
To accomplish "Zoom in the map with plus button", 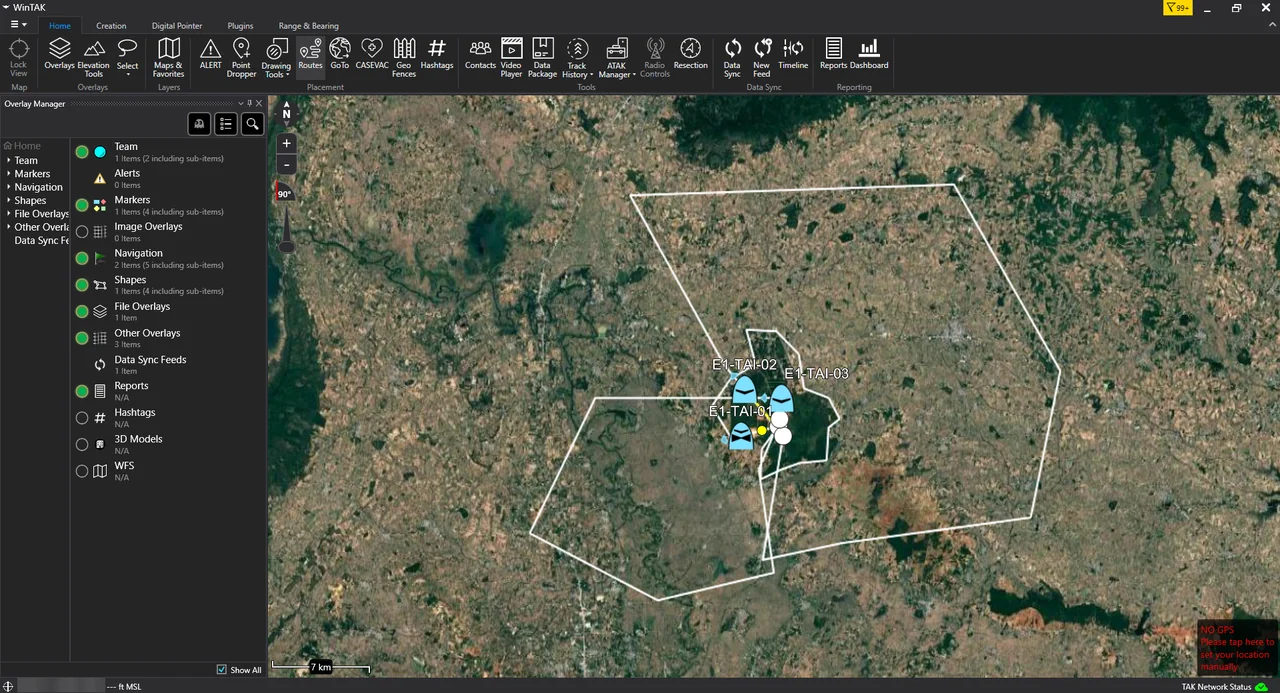I will (x=287, y=143).
